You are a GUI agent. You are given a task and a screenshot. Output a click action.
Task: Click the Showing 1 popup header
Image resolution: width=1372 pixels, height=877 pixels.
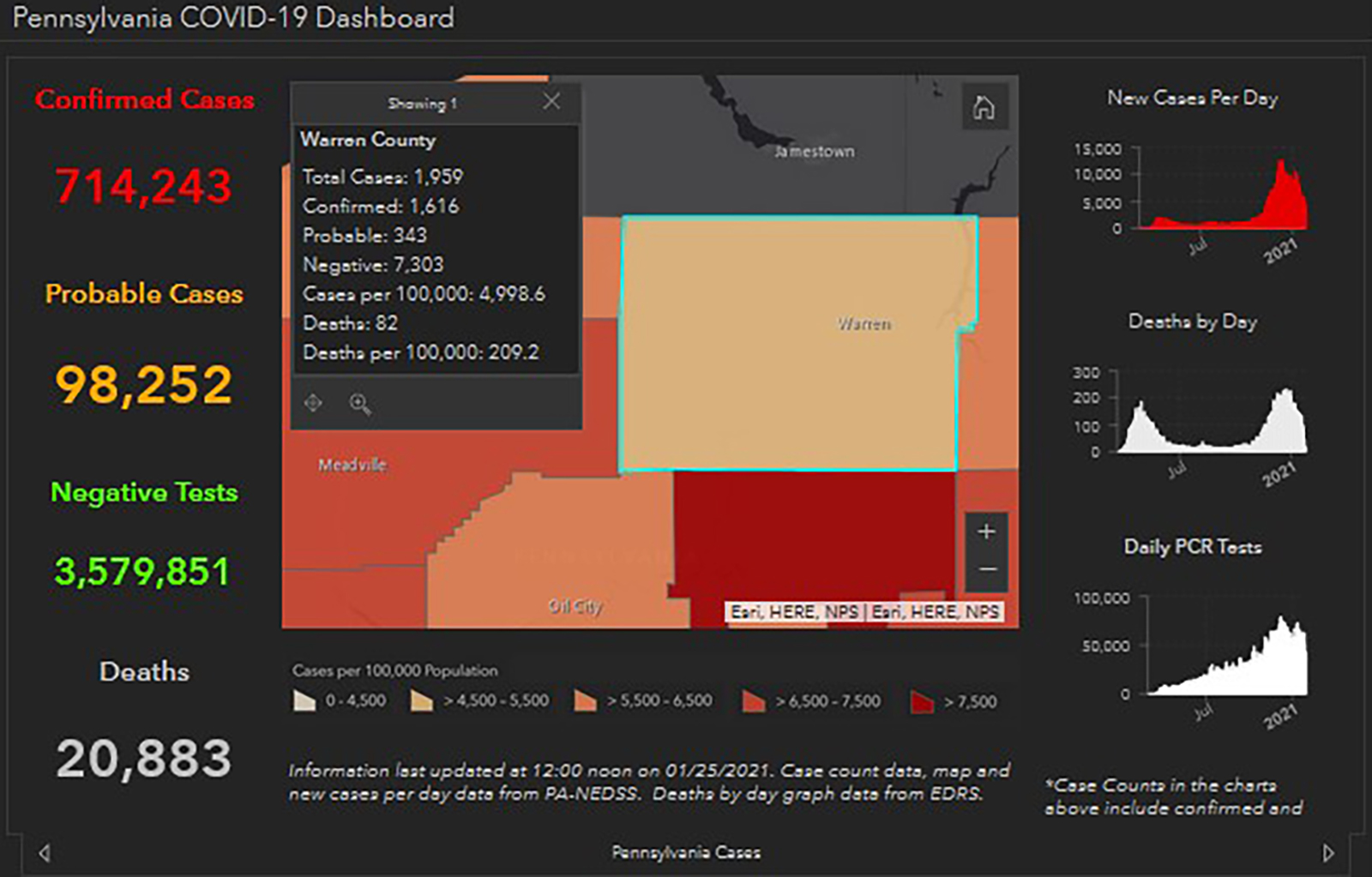pyautogui.click(x=422, y=103)
